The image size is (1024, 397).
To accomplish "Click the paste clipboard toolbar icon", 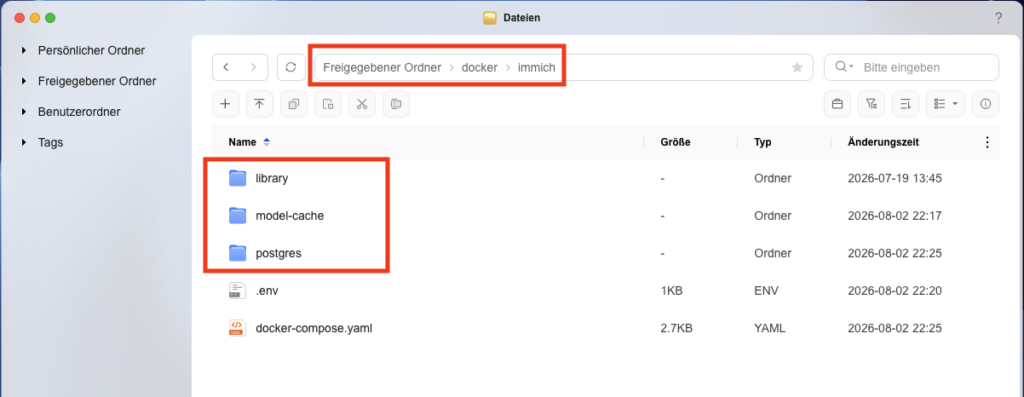I will 328,104.
